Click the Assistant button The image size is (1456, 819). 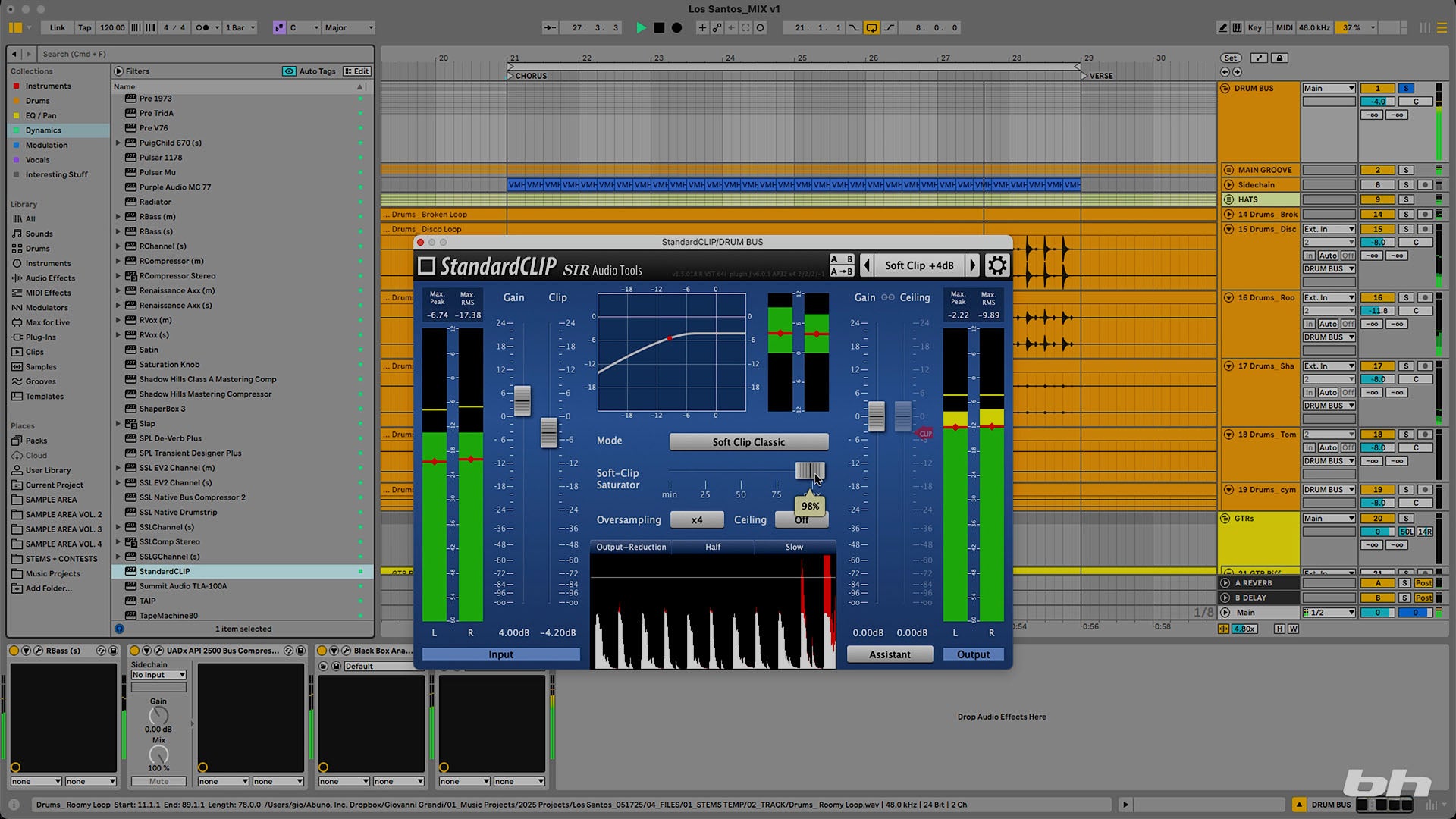tap(890, 654)
